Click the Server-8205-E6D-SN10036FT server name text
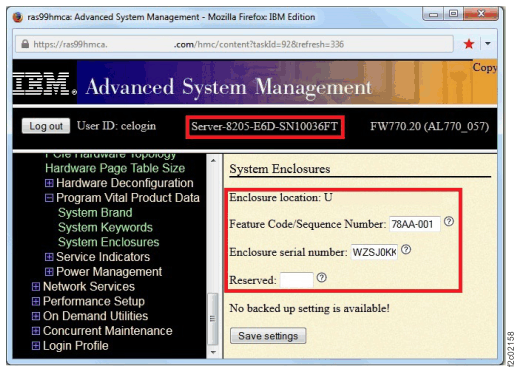514x371 pixels. (265, 127)
